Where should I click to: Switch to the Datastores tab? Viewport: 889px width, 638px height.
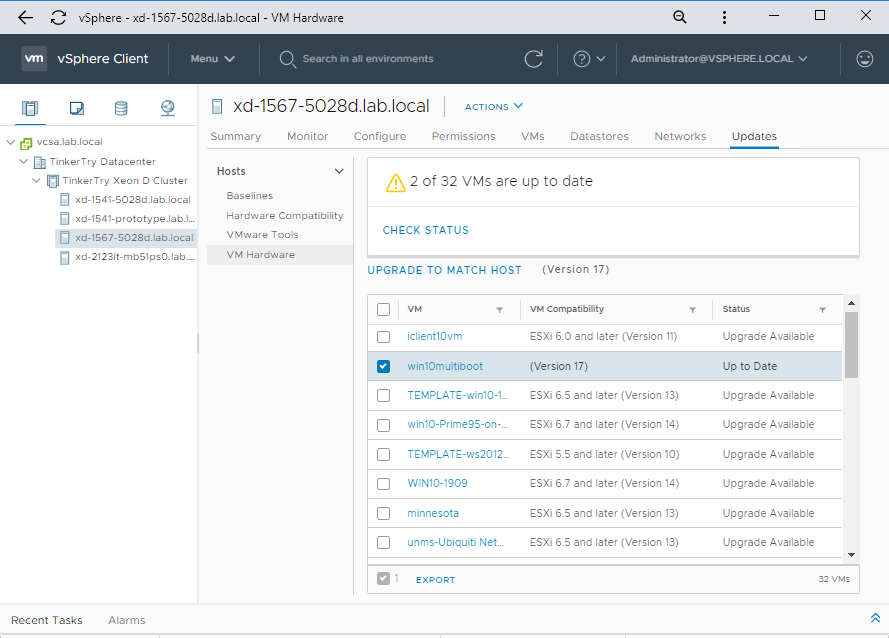coord(599,136)
